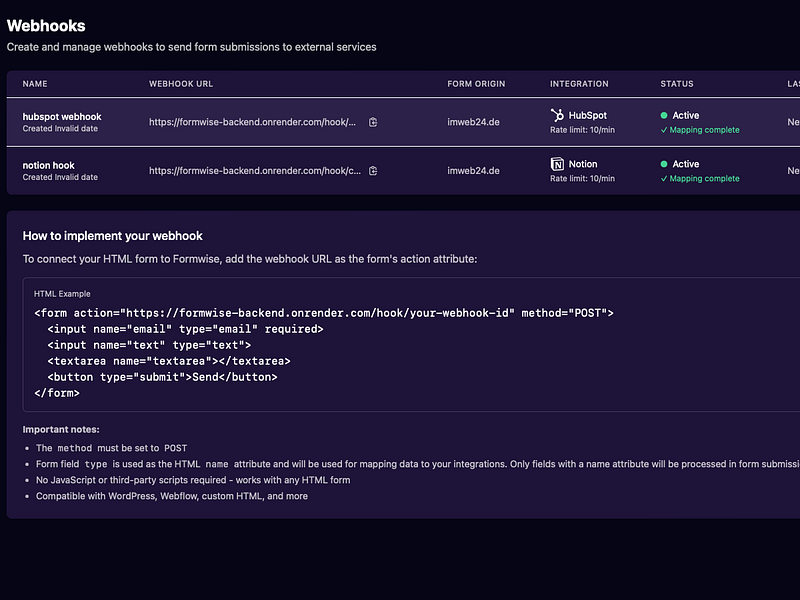The width and height of the screenshot is (800, 600).
Task: Click Created Invalid date under notion hook
Action: pos(60,177)
